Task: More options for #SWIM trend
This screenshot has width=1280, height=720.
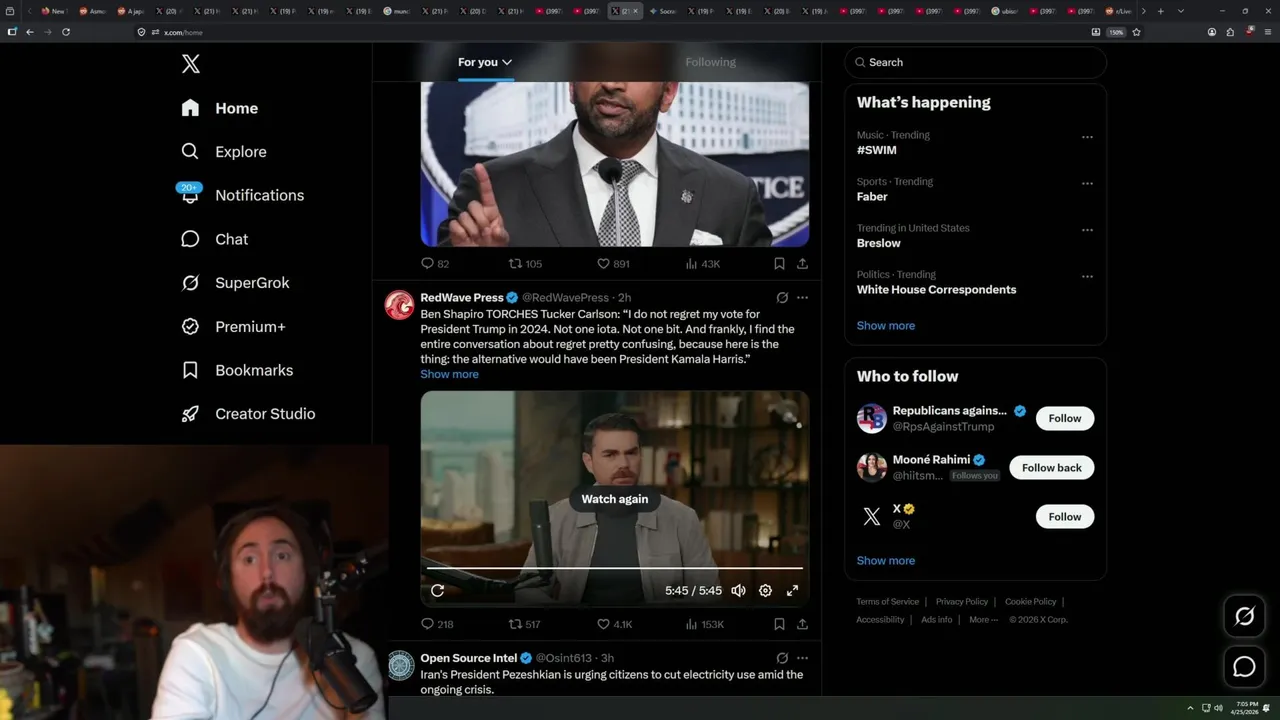Action: (x=1087, y=137)
